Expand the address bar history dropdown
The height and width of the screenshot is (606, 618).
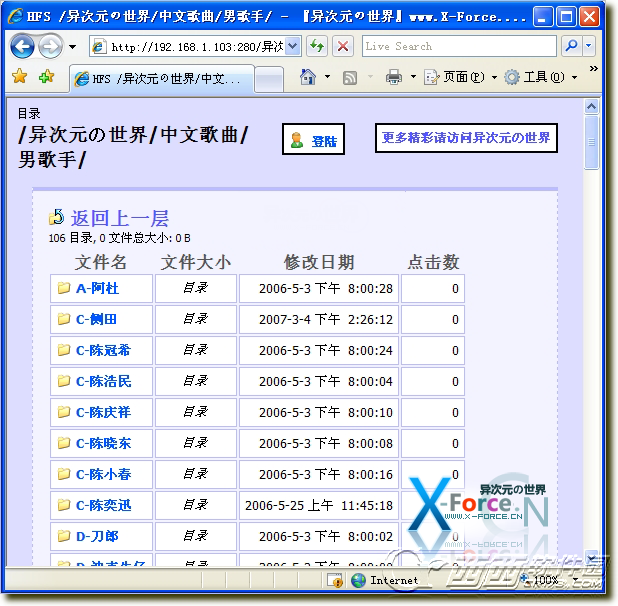(x=293, y=47)
